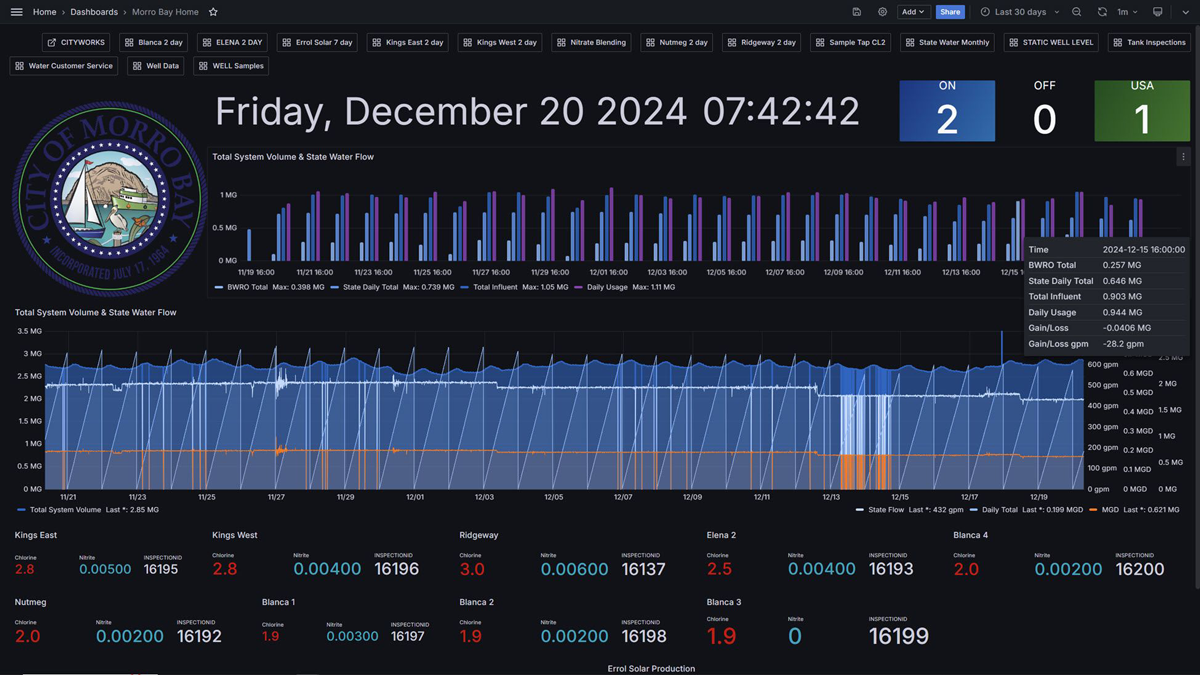This screenshot has width=1200, height=675.
Task: Click Blanca 4 inspection ID 16200
Action: click(x=1140, y=569)
